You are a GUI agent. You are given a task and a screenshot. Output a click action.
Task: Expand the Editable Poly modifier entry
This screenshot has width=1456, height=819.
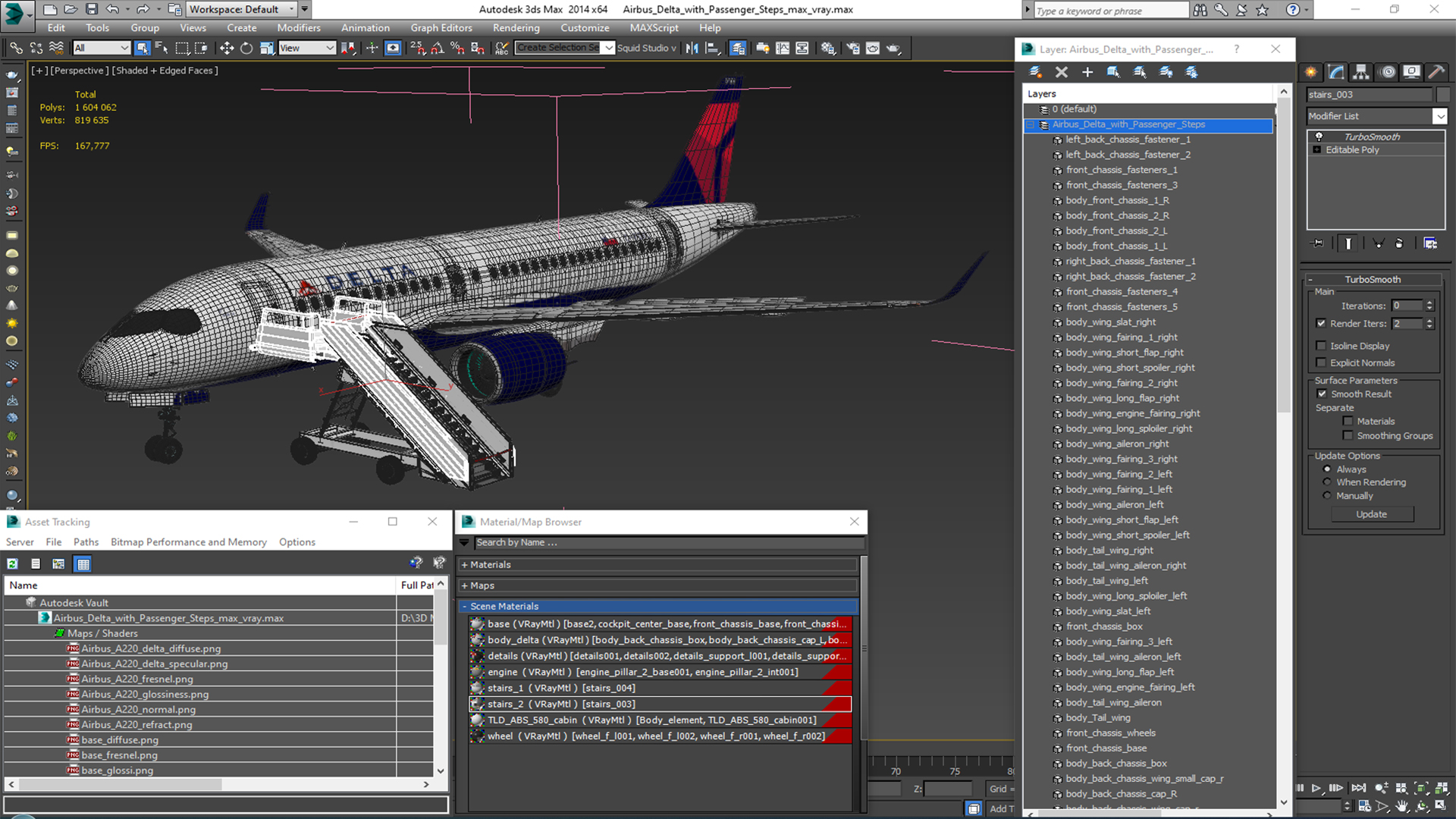(x=1317, y=150)
